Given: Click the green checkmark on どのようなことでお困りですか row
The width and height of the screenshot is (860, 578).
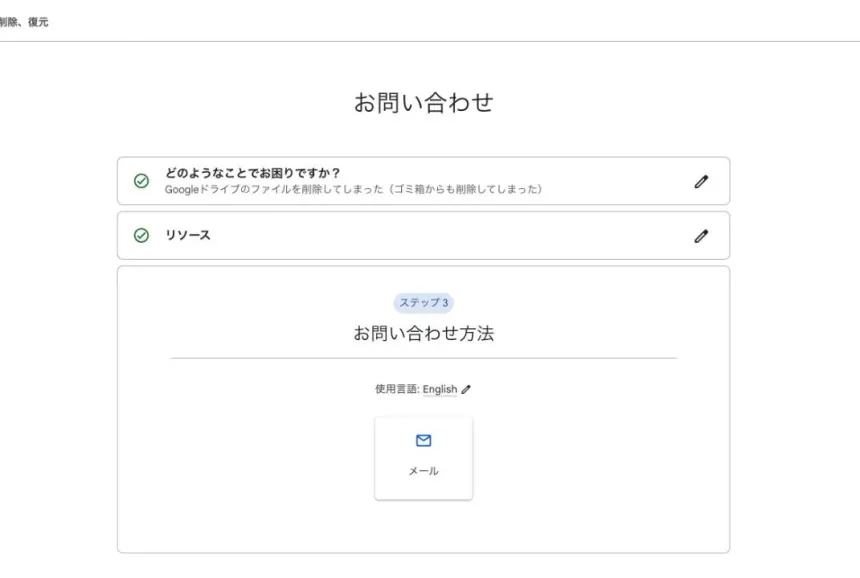Looking at the screenshot, I should tap(142, 181).
